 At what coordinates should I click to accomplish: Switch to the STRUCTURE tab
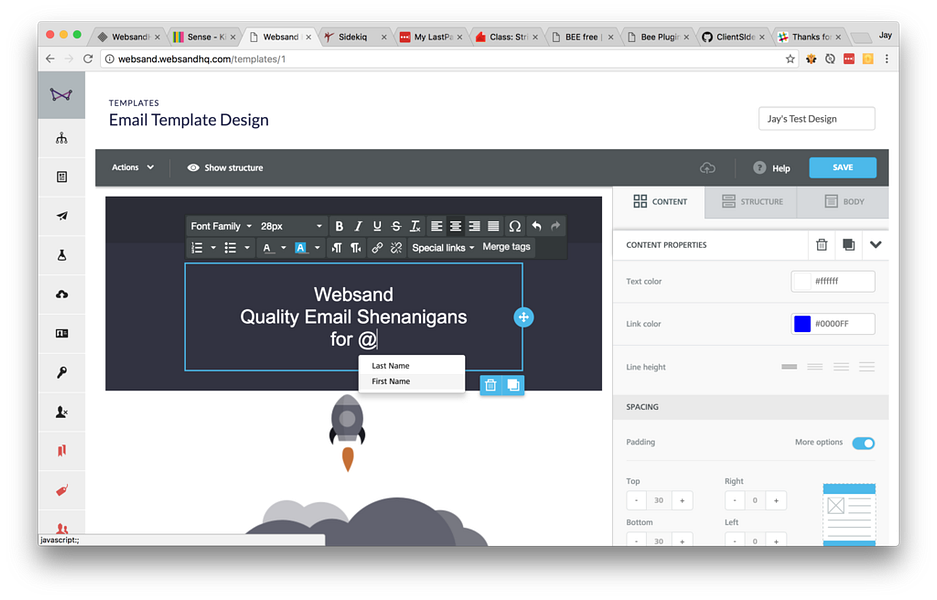click(x=752, y=201)
